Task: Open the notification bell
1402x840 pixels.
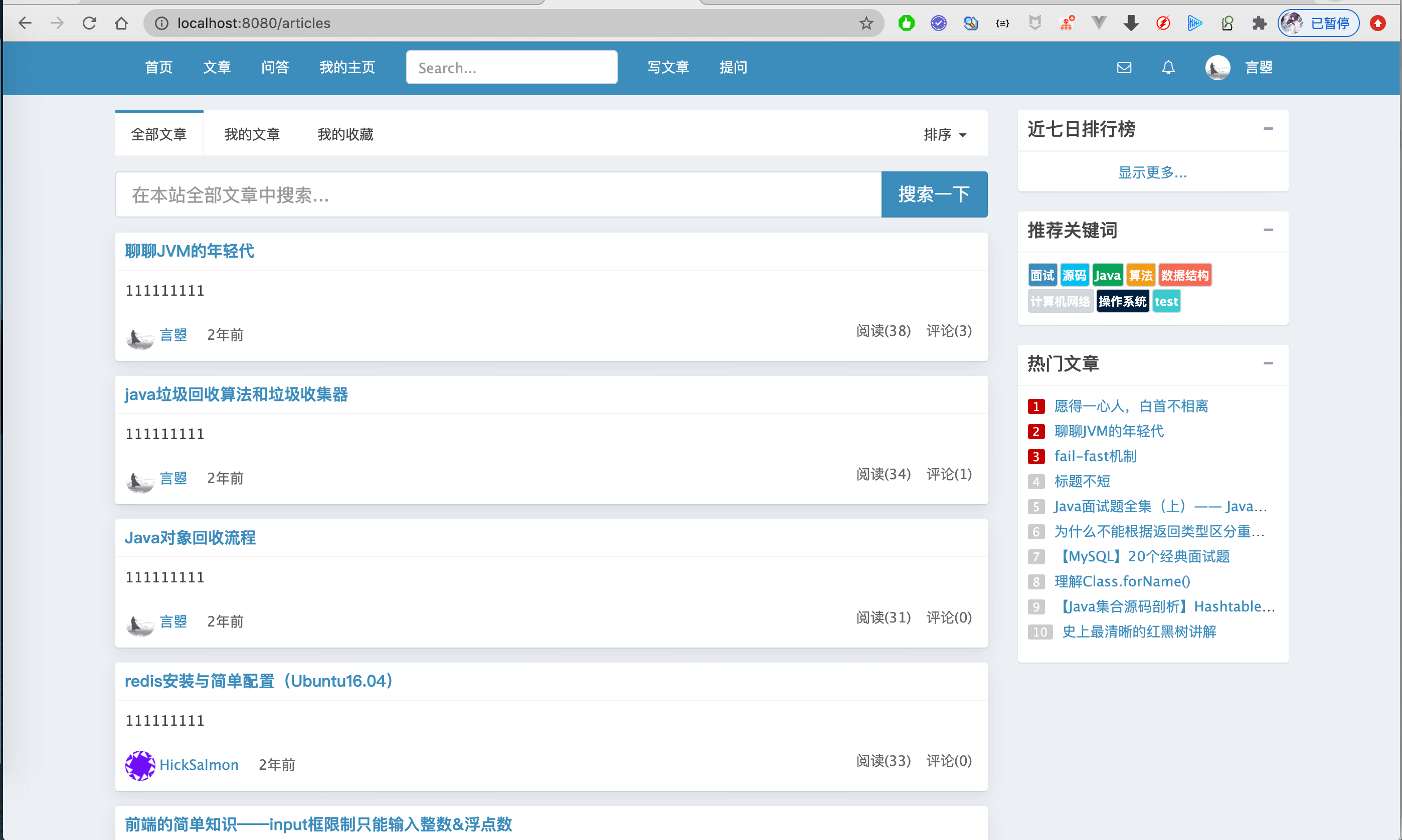Action: pos(1167,67)
